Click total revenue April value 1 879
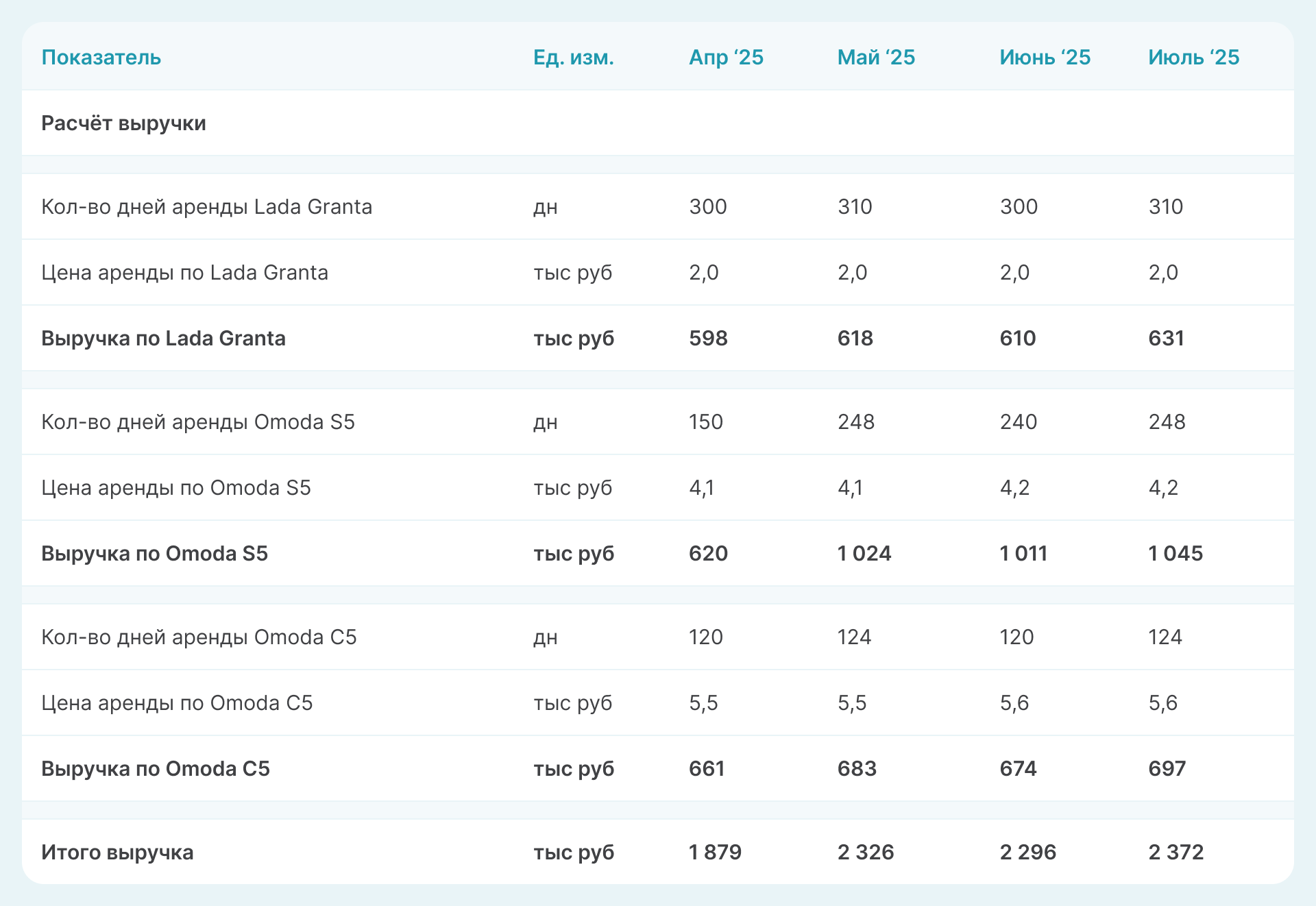This screenshot has height=906, width=1316. [x=715, y=853]
